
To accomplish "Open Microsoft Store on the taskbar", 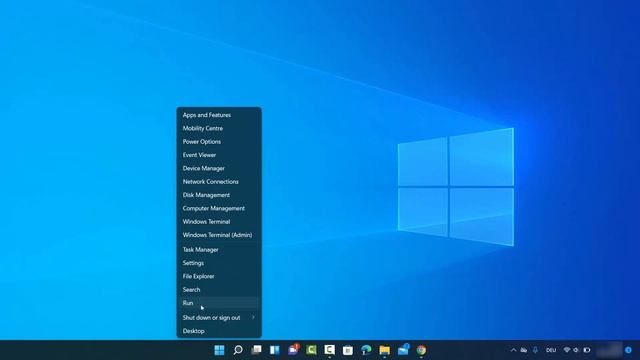I will (348, 350).
